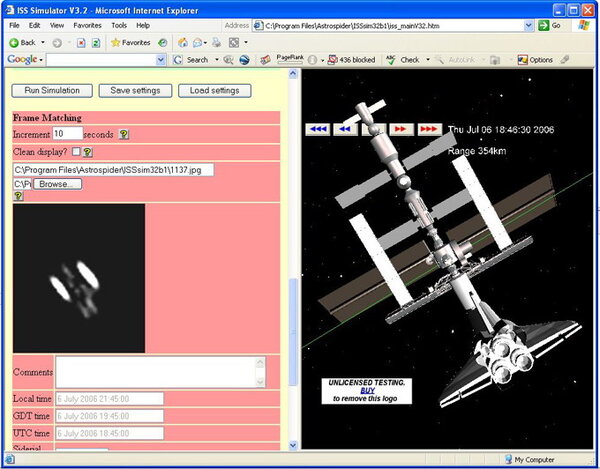Click the Load settings button
The height and width of the screenshot is (469, 600).
click(214, 91)
